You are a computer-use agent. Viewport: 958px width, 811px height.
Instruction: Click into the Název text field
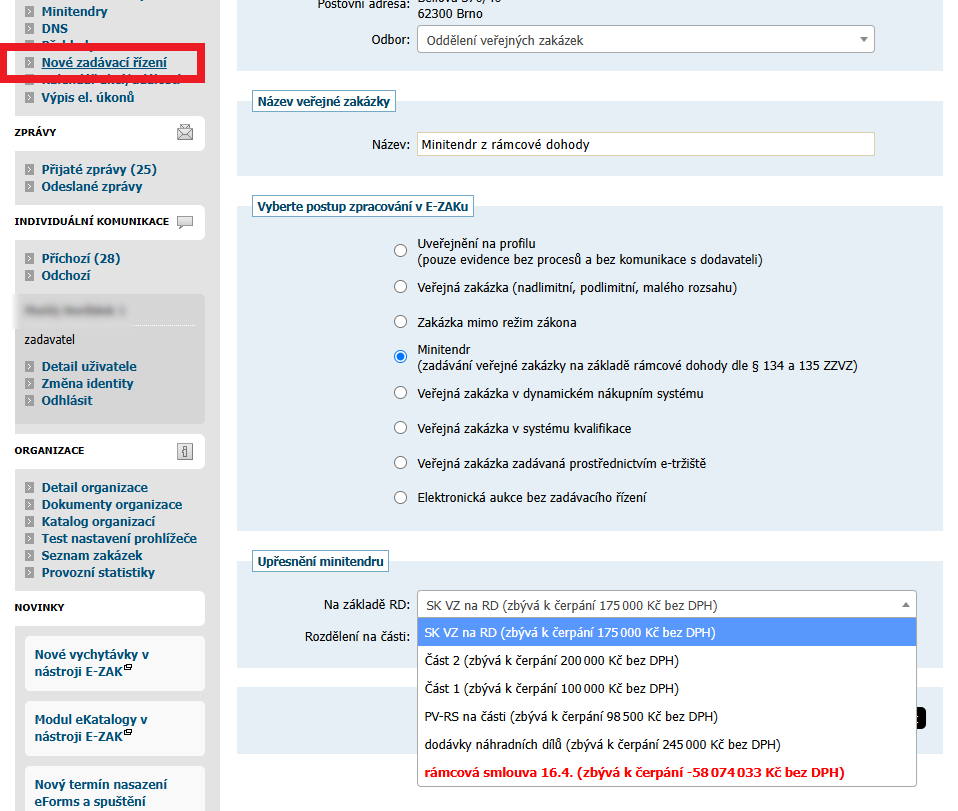tap(645, 145)
